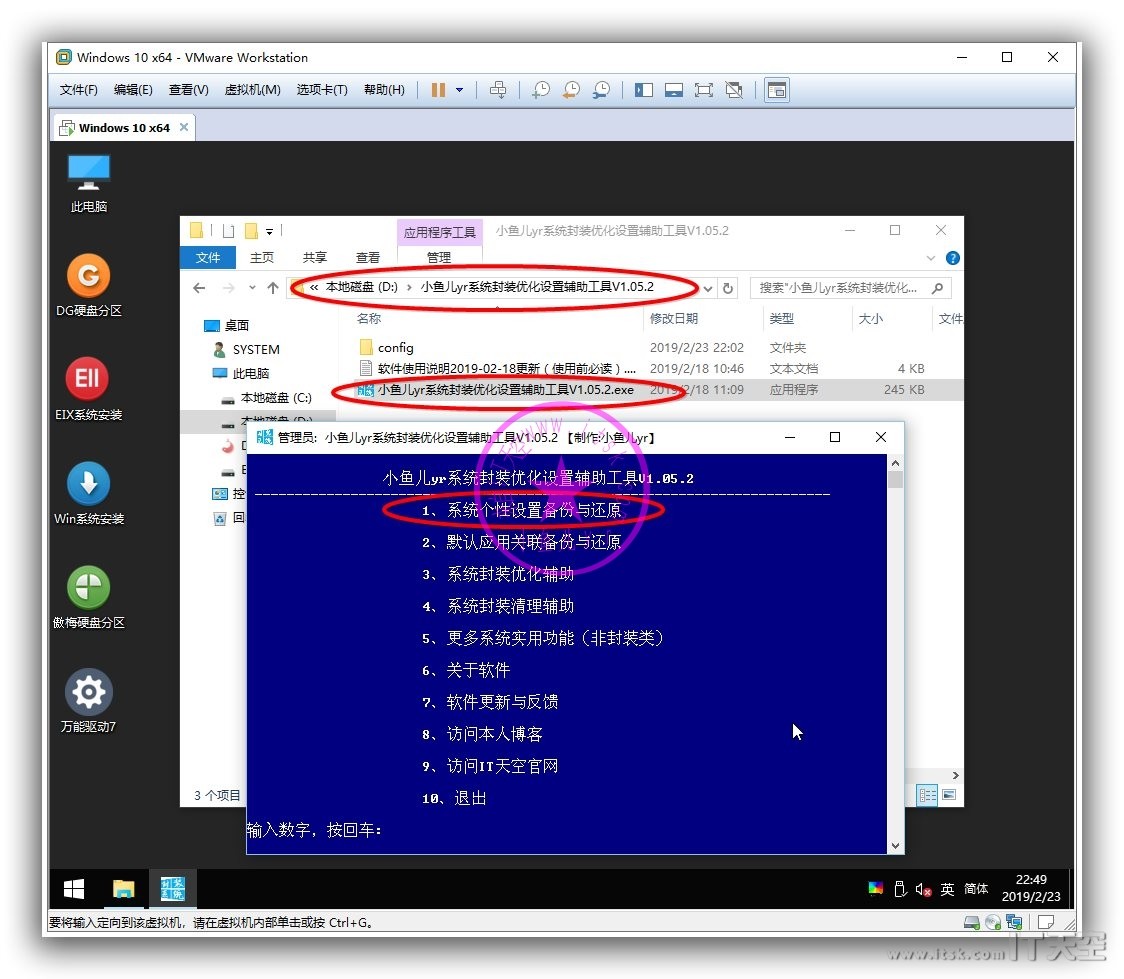Click the Send Ctrl+Alt+Del toolbar icon
Screen dimensions: 1124x979
click(497, 90)
